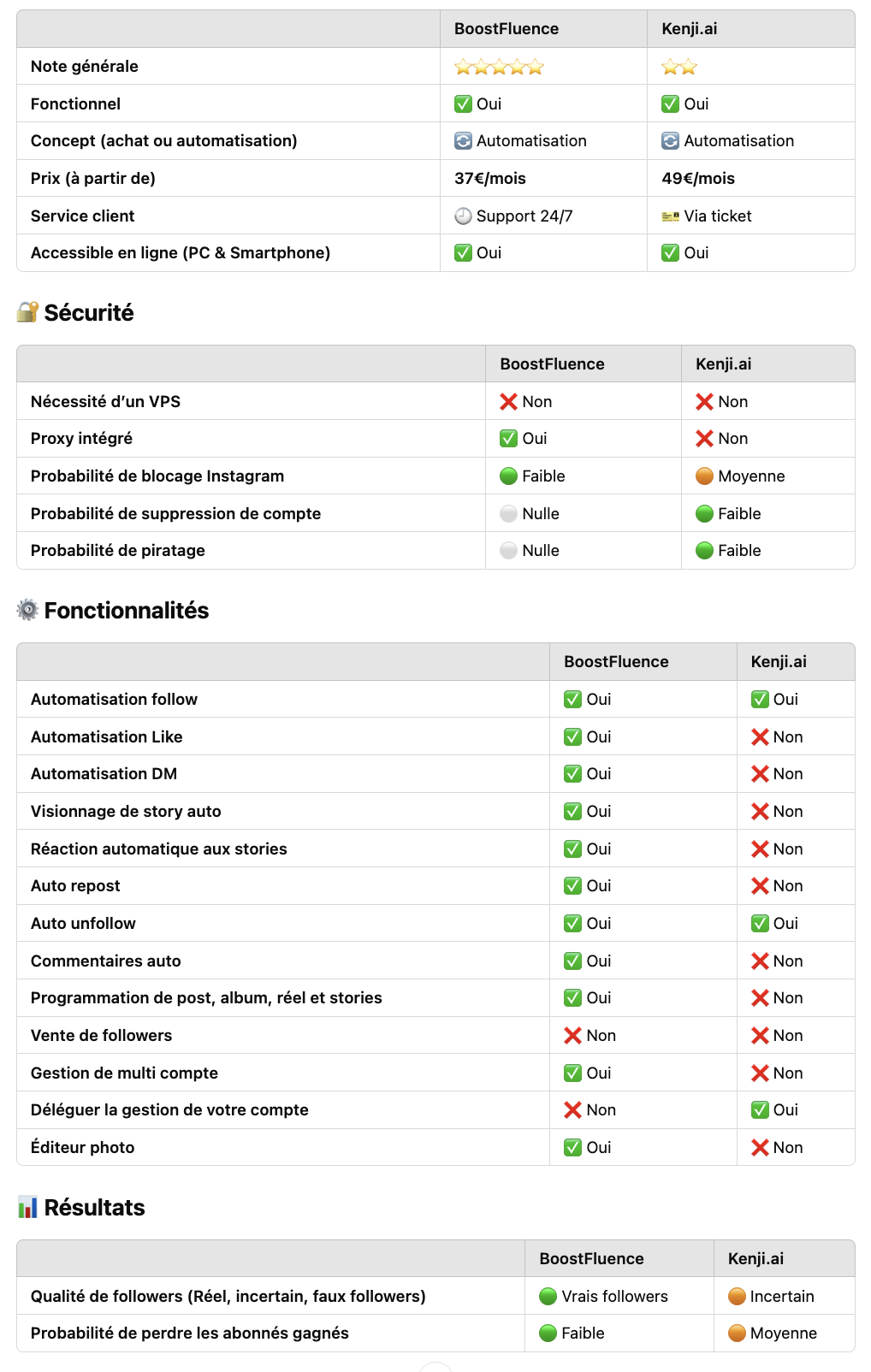The width and height of the screenshot is (871, 1372).
Task: Click the orange dot for Moyenne blocage Instagram
Action: [x=705, y=476]
